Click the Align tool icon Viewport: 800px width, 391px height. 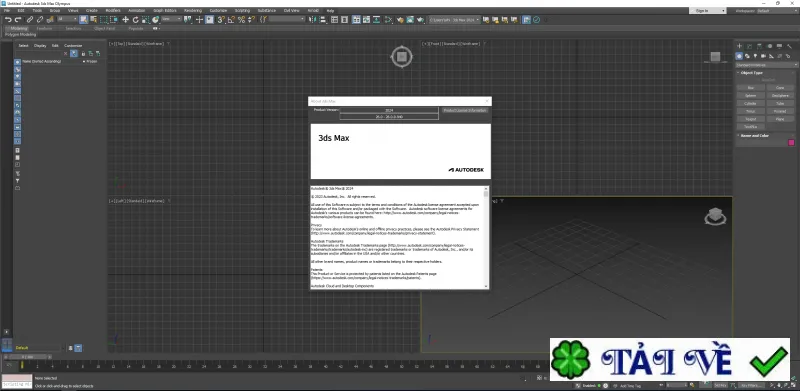click(x=322, y=19)
